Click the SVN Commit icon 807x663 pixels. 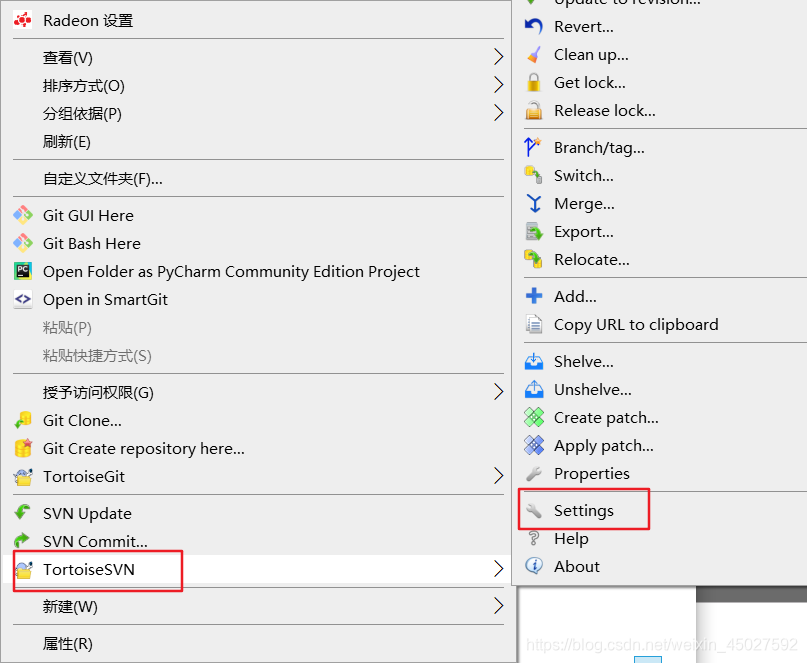tap(23, 540)
